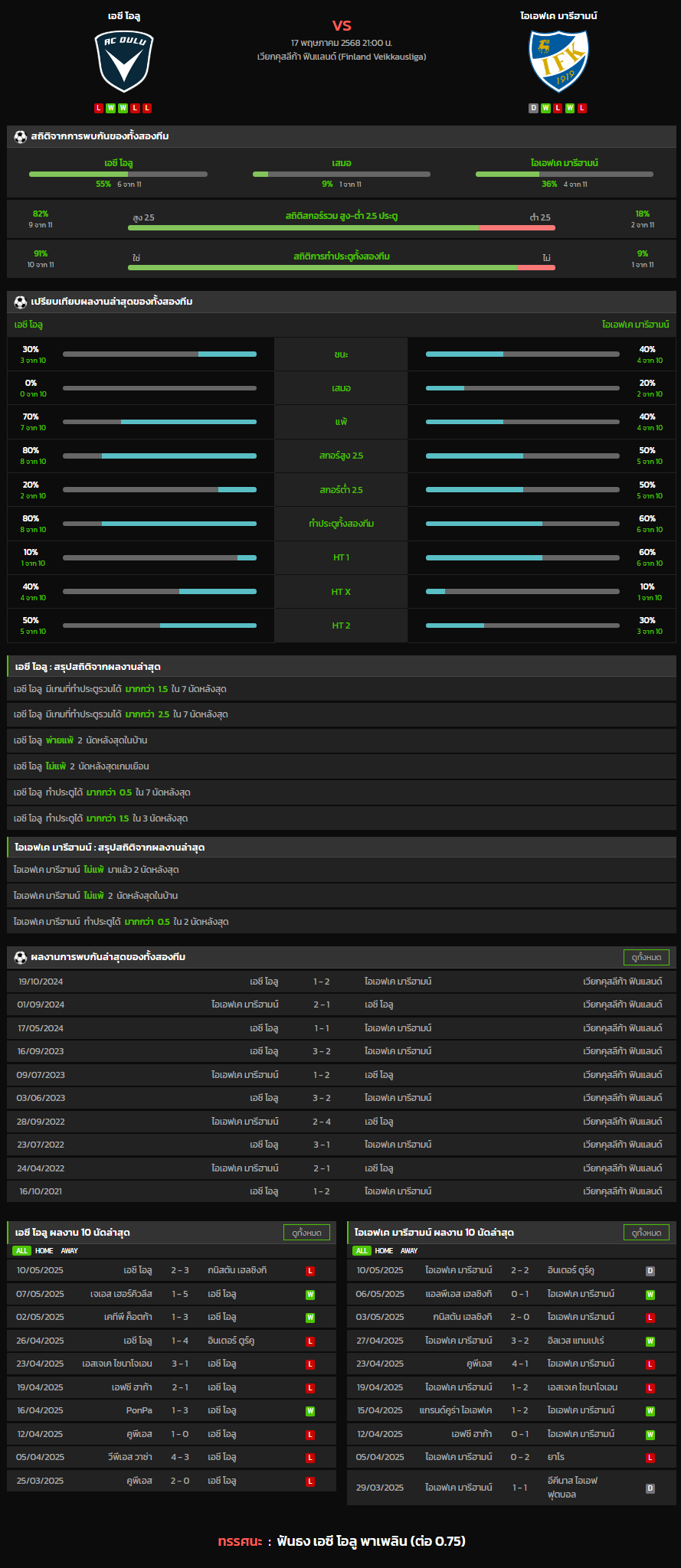
Task: Open ดูทั้งหมด for head-to-head results
Action: pos(647,957)
